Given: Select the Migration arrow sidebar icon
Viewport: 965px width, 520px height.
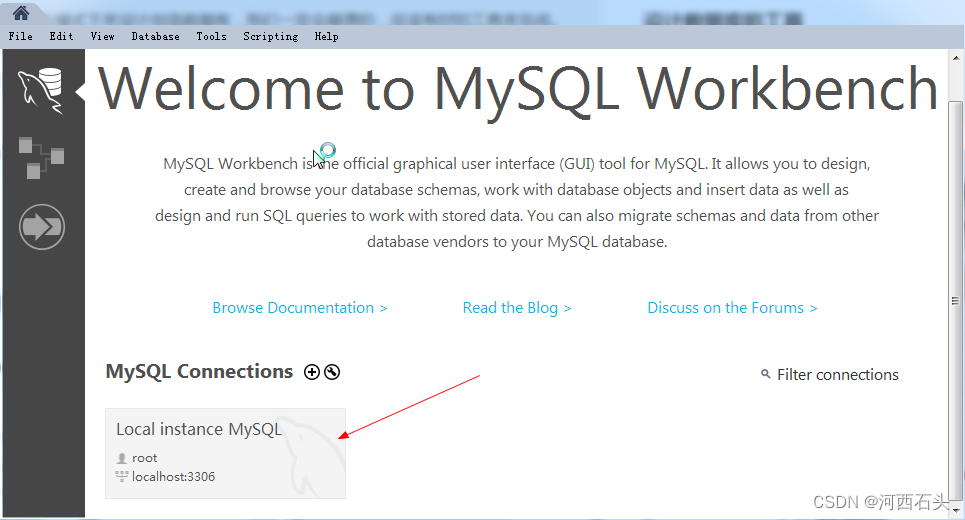Looking at the screenshot, I should (x=42, y=227).
